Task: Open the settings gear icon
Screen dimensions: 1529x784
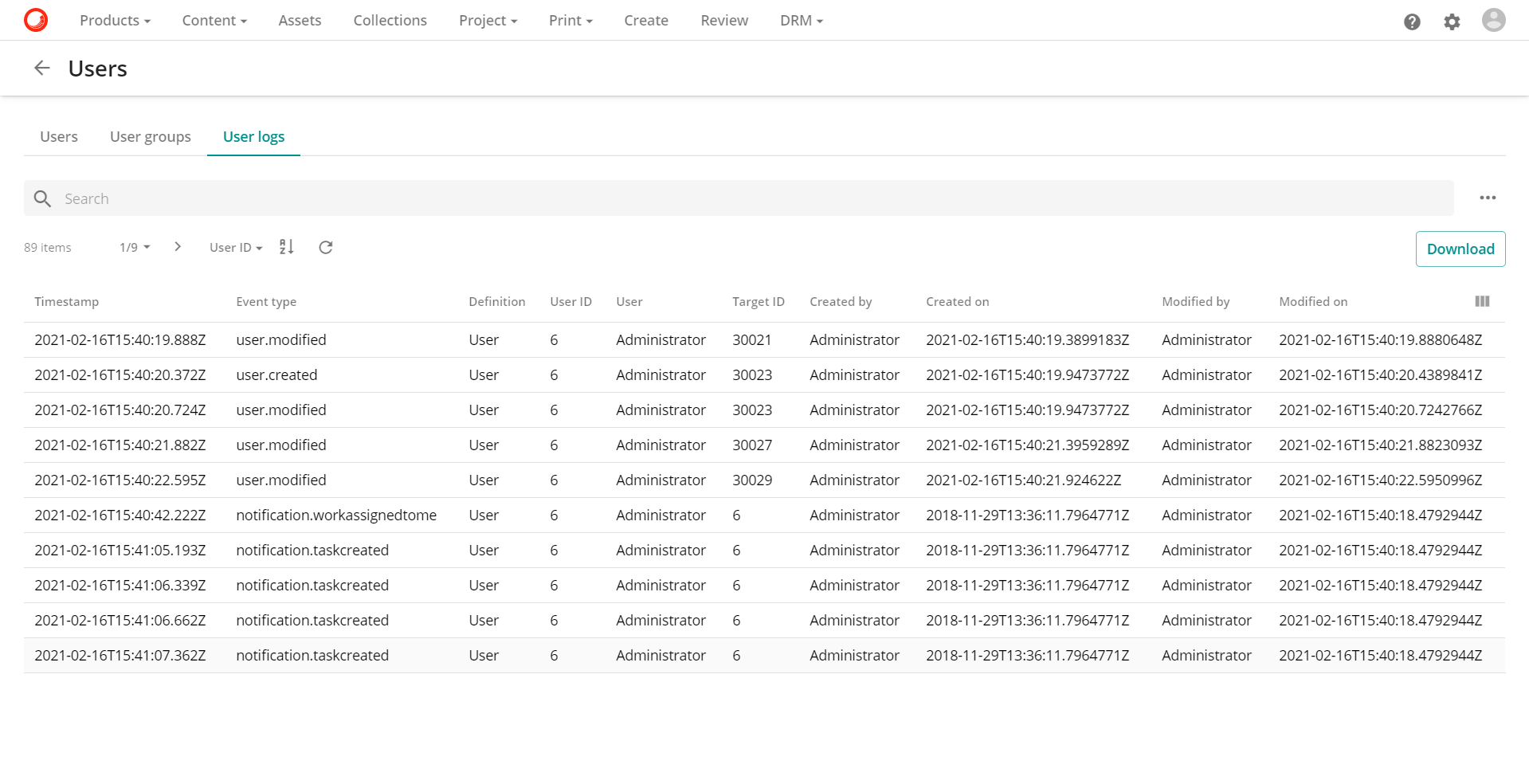Action: point(1452,22)
